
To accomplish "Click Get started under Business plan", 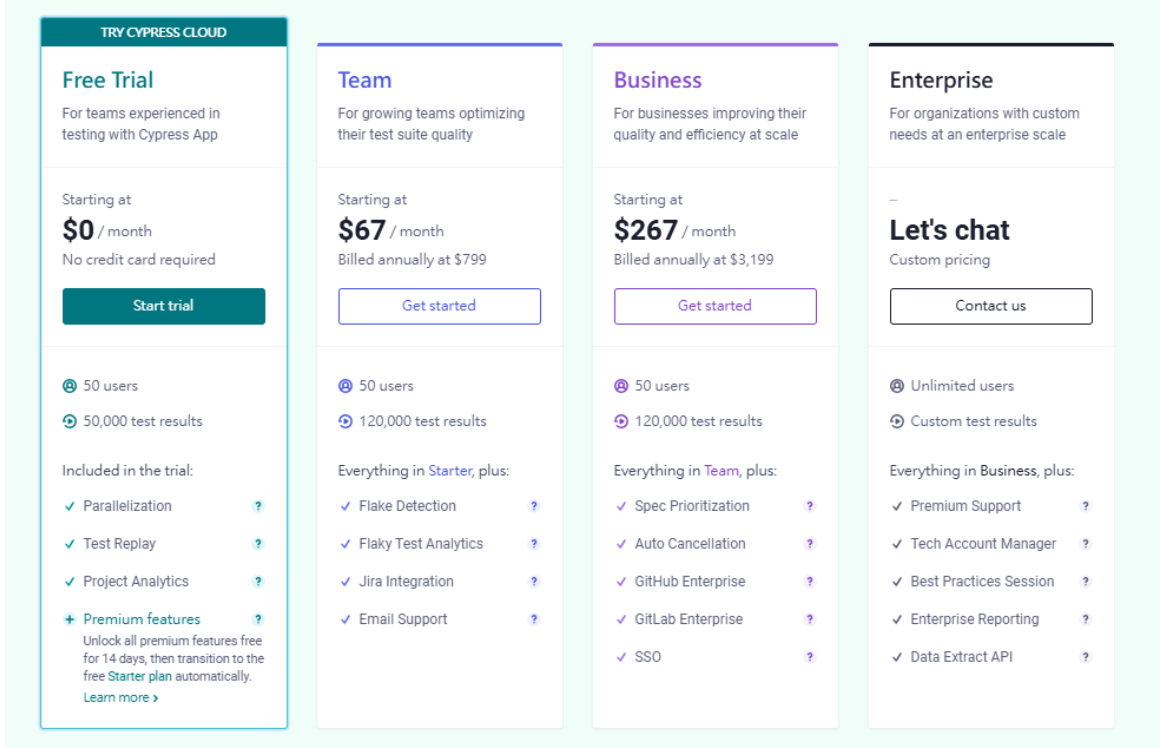I will (715, 306).
